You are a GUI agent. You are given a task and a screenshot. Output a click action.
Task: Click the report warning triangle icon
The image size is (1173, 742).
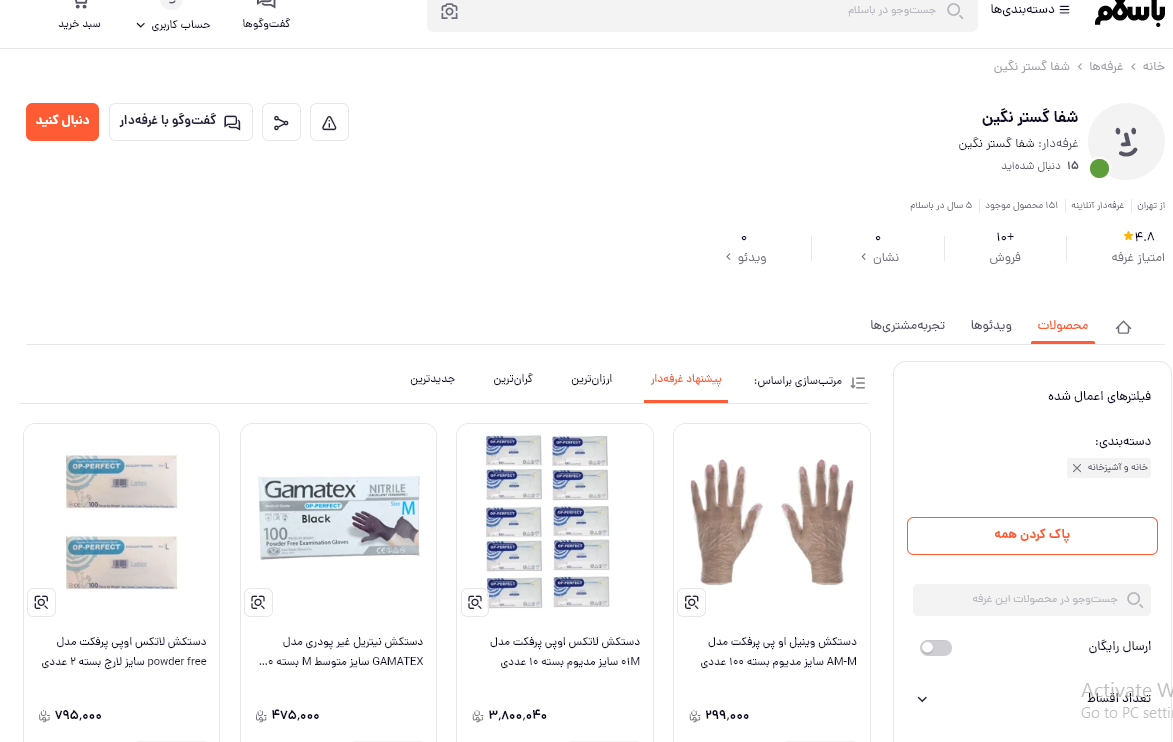(x=329, y=123)
